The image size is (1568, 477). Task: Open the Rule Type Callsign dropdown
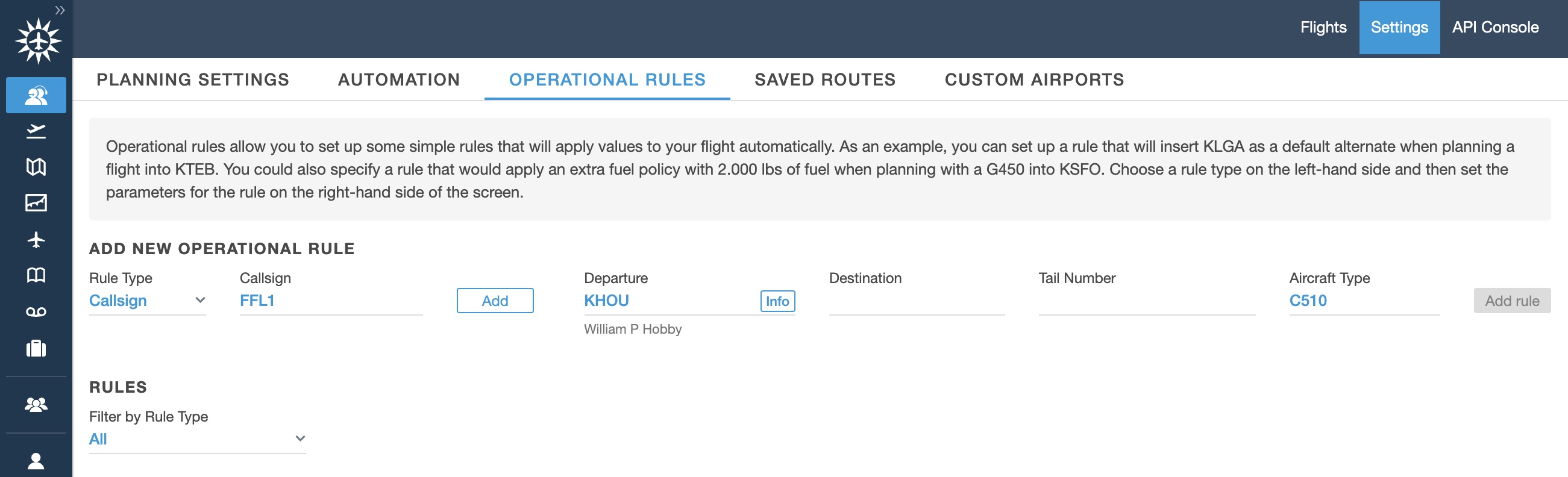click(x=146, y=301)
